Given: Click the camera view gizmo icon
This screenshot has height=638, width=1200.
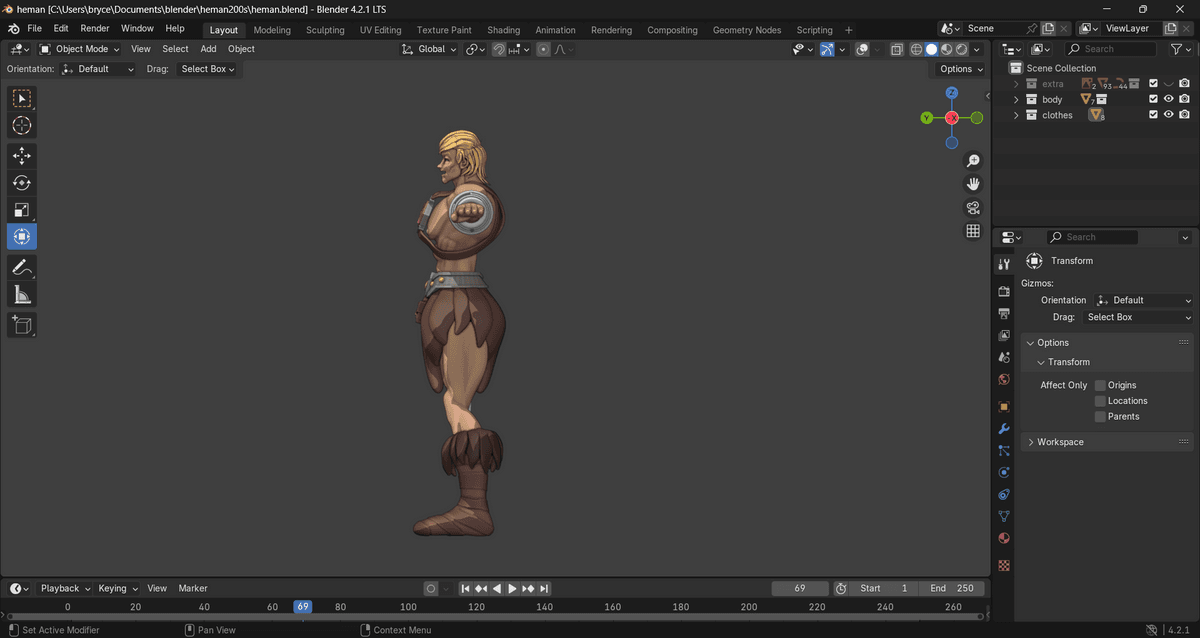Looking at the screenshot, I should pyautogui.click(x=972, y=208).
